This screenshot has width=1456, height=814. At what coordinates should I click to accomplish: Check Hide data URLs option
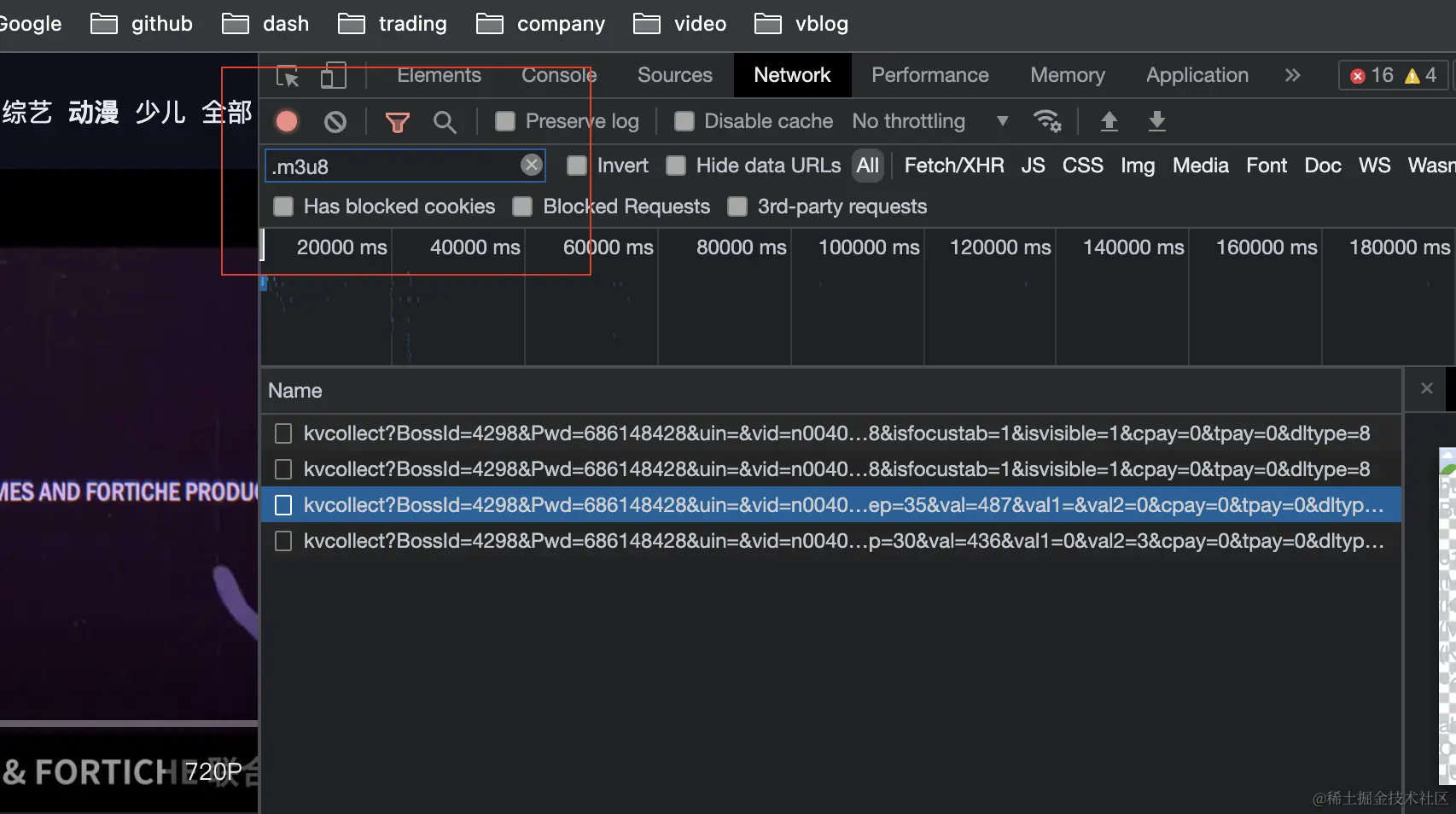(676, 166)
